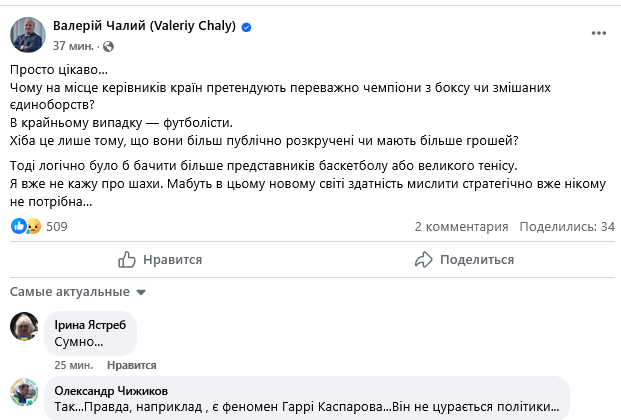This screenshot has width=621, height=420.
Task: Expand the Самые актуальные comment sort dropdown
Action: tap(79, 292)
